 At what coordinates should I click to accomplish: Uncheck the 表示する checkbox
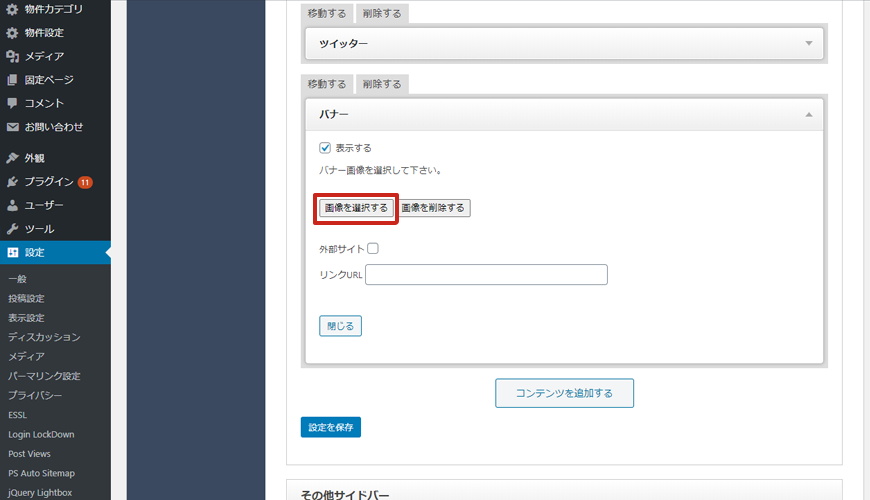[x=325, y=148]
